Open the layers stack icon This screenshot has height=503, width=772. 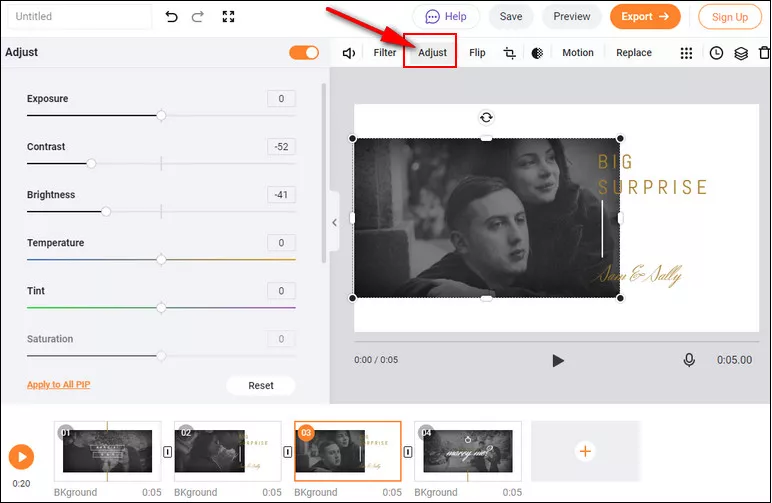tap(741, 53)
